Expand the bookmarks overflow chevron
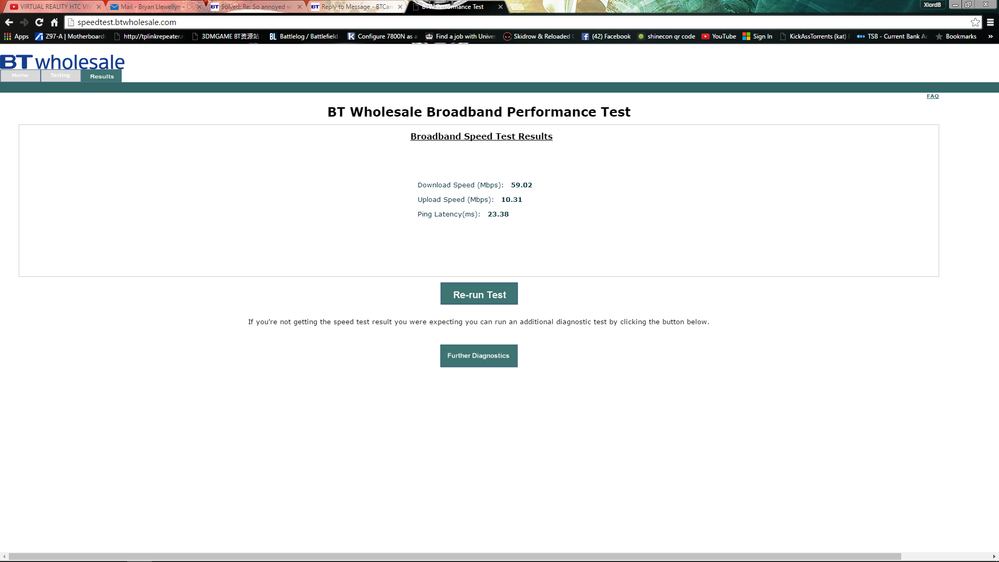Image resolution: width=999 pixels, height=562 pixels. pos(990,36)
